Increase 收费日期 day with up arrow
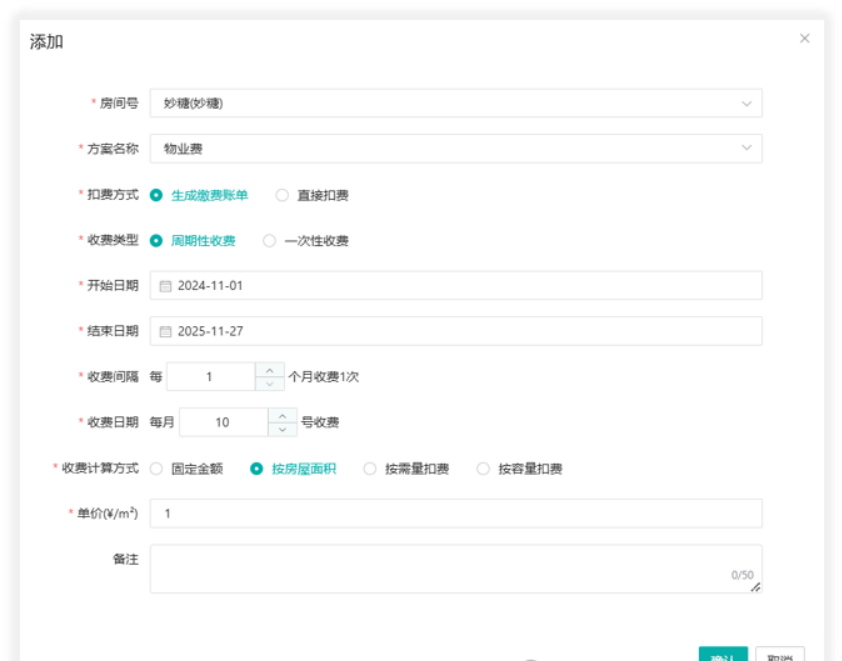The height and width of the screenshot is (661, 842). [282, 416]
